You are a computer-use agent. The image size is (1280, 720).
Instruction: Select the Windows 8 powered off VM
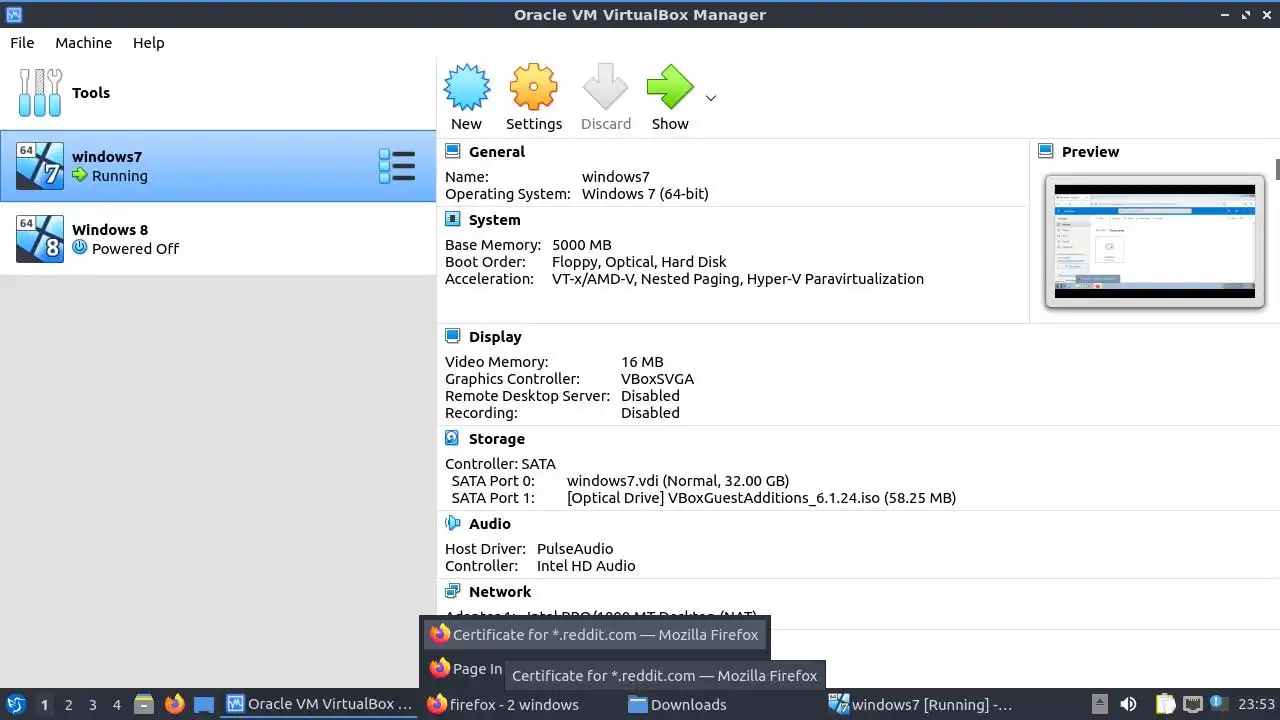(x=218, y=239)
